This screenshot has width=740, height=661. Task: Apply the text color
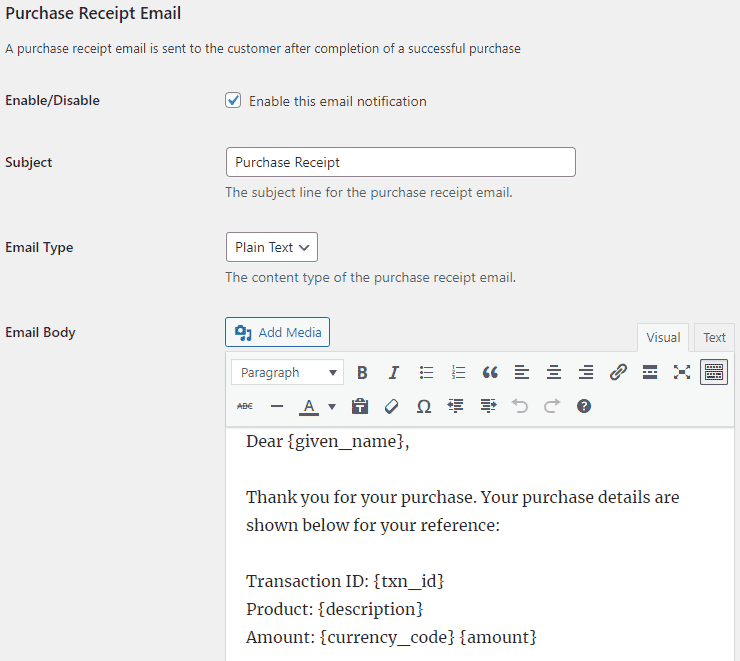[309, 406]
